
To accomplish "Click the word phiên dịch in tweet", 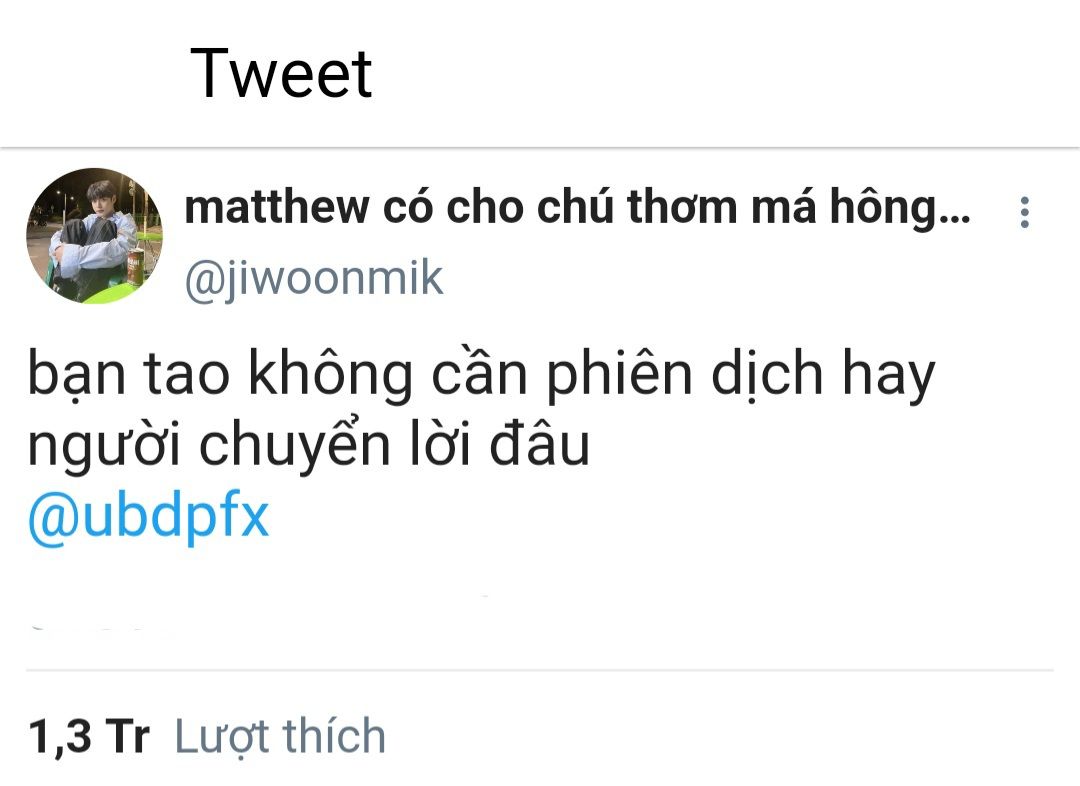I will point(685,375).
